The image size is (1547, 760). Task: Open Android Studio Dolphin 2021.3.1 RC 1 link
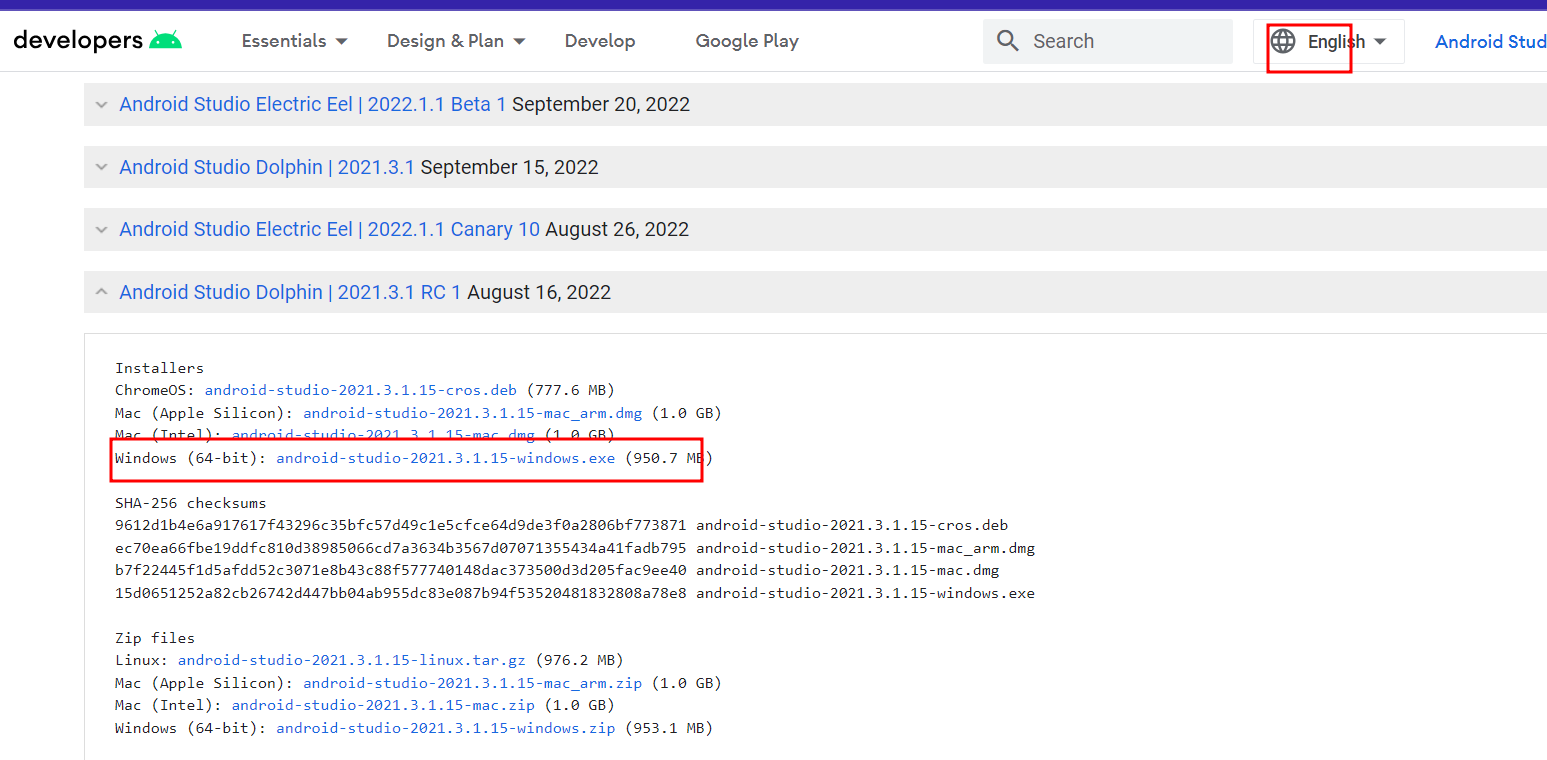click(x=290, y=292)
